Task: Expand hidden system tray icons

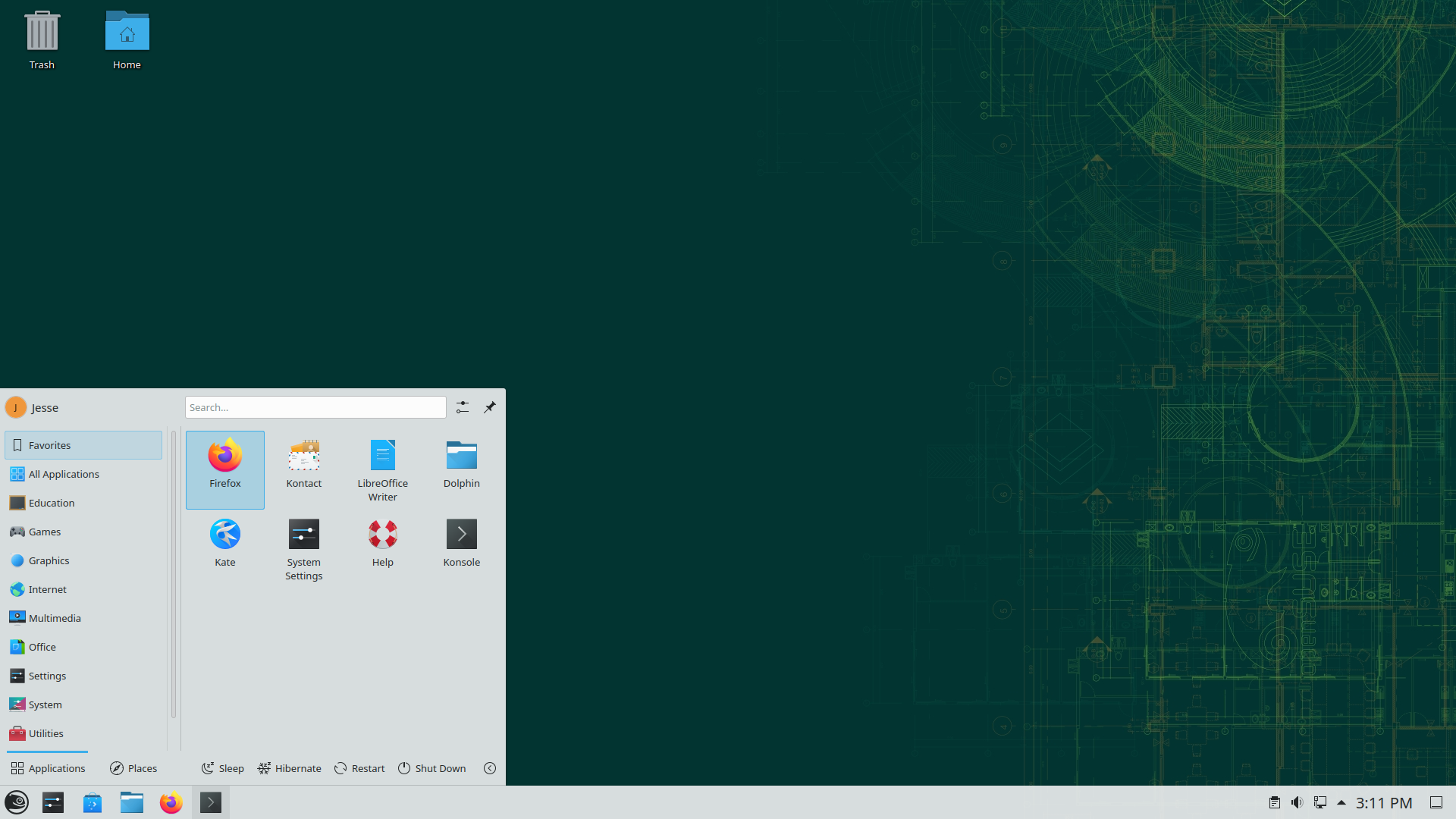Action: [x=1342, y=802]
